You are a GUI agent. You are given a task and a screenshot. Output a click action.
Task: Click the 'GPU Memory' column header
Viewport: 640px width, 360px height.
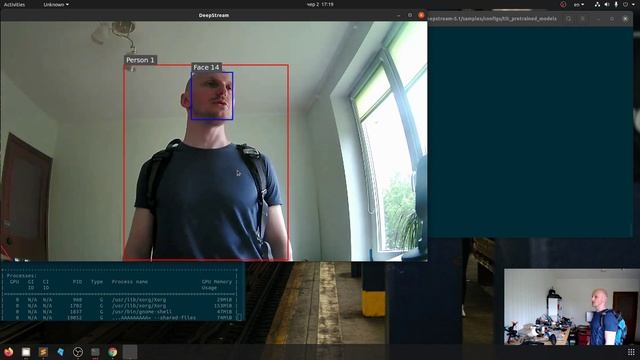tap(217, 282)
